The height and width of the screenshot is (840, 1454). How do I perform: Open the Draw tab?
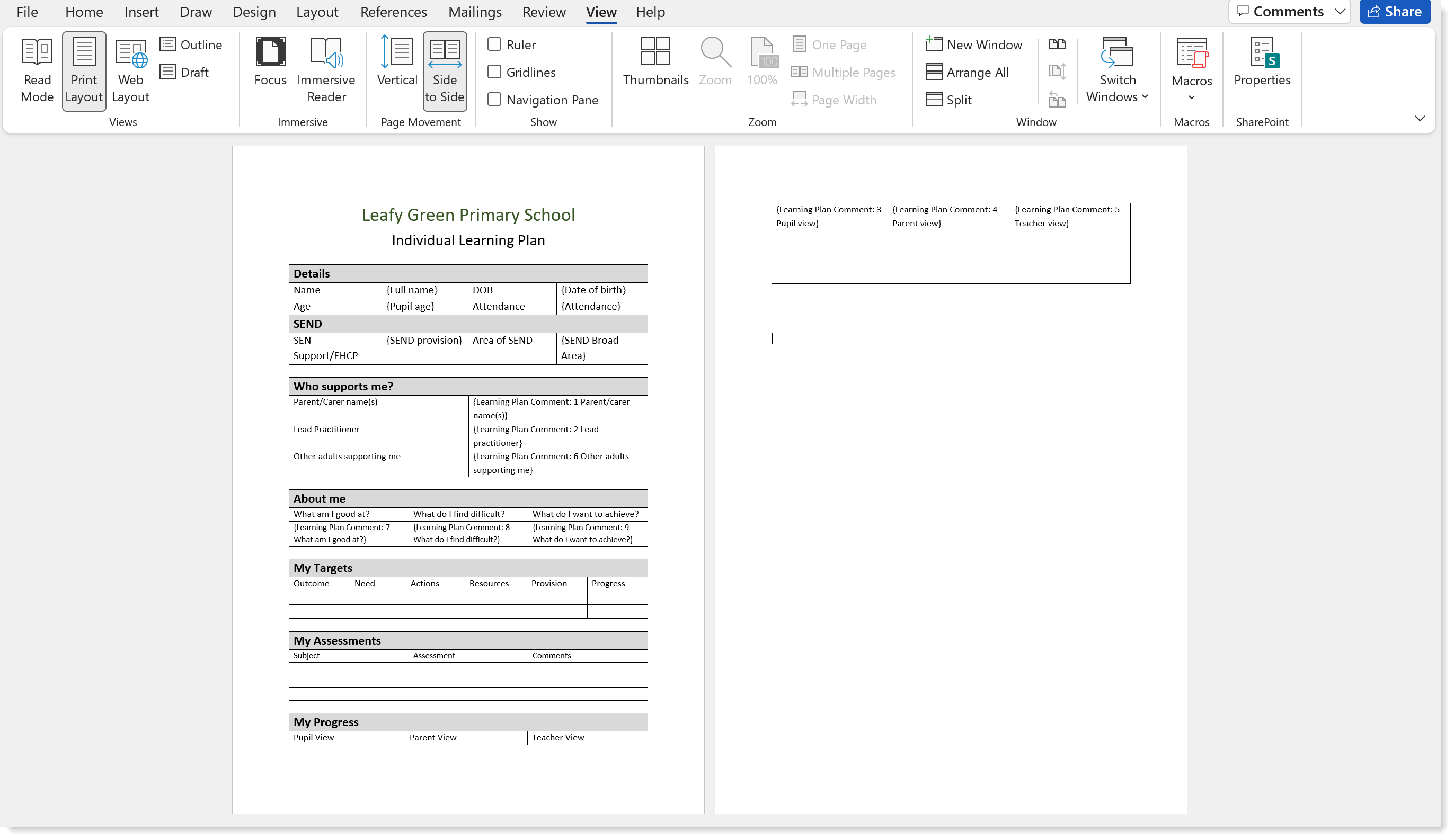coord(196,12)
